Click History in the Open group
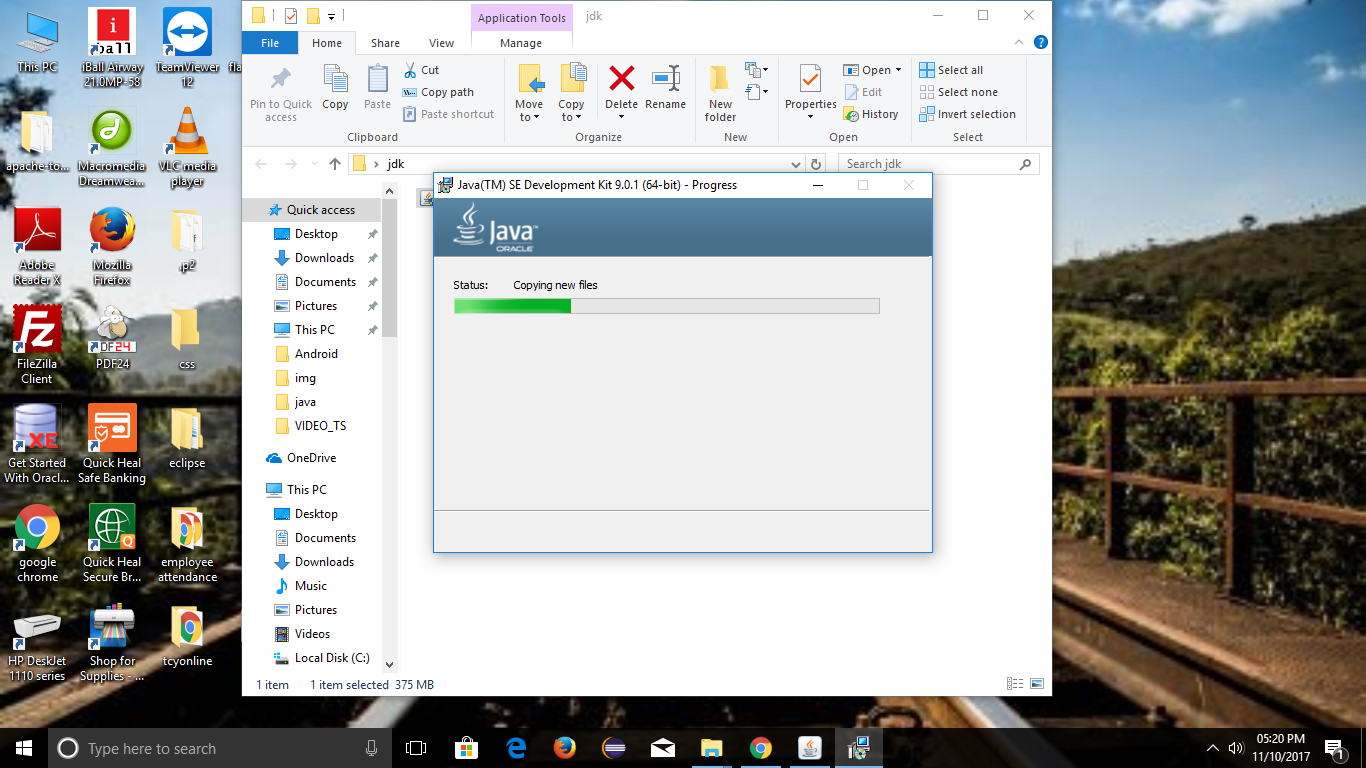 point(871,114)
